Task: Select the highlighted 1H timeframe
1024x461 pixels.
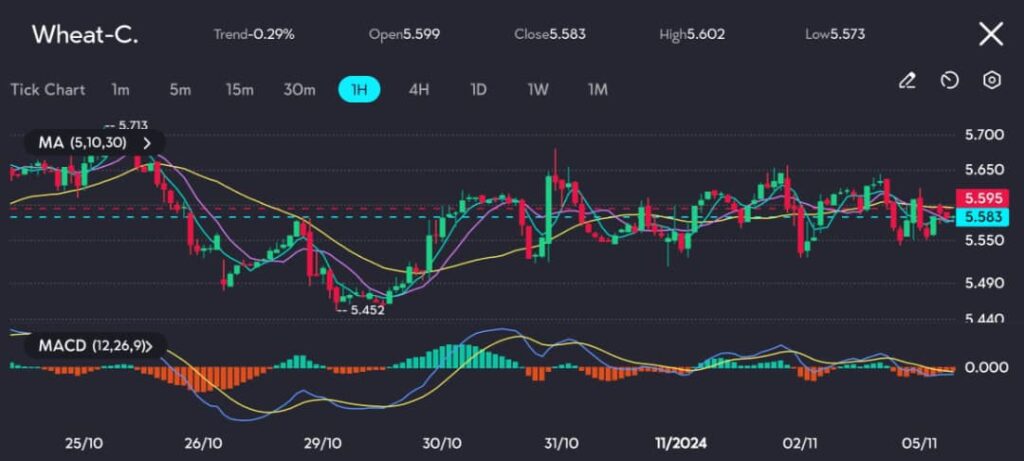Action: click(x=359, y=89)
